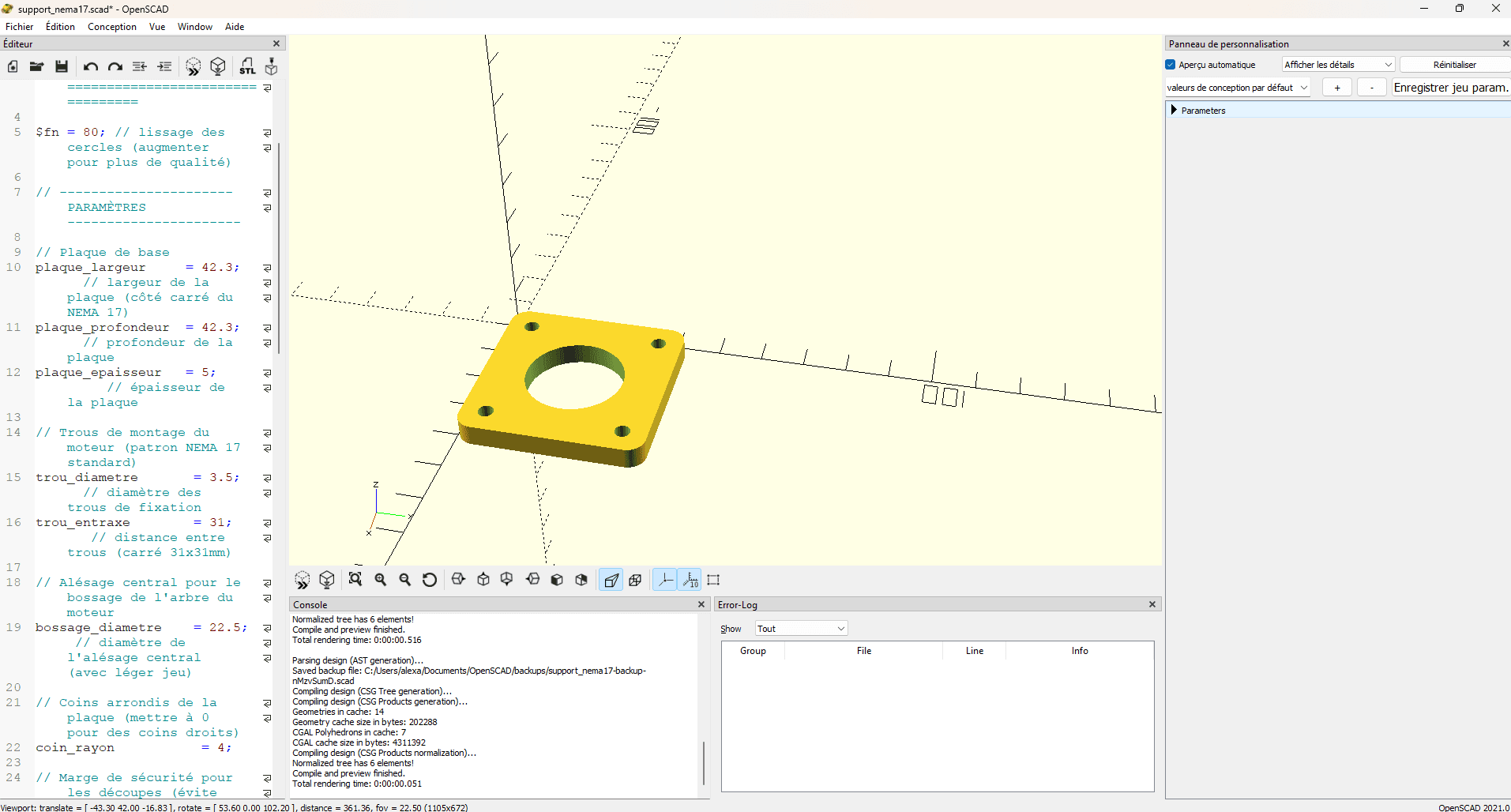1511x812 pixels.
Task: Click the Enregistrer jeu param. button
Action: (x=1451, y=88)
